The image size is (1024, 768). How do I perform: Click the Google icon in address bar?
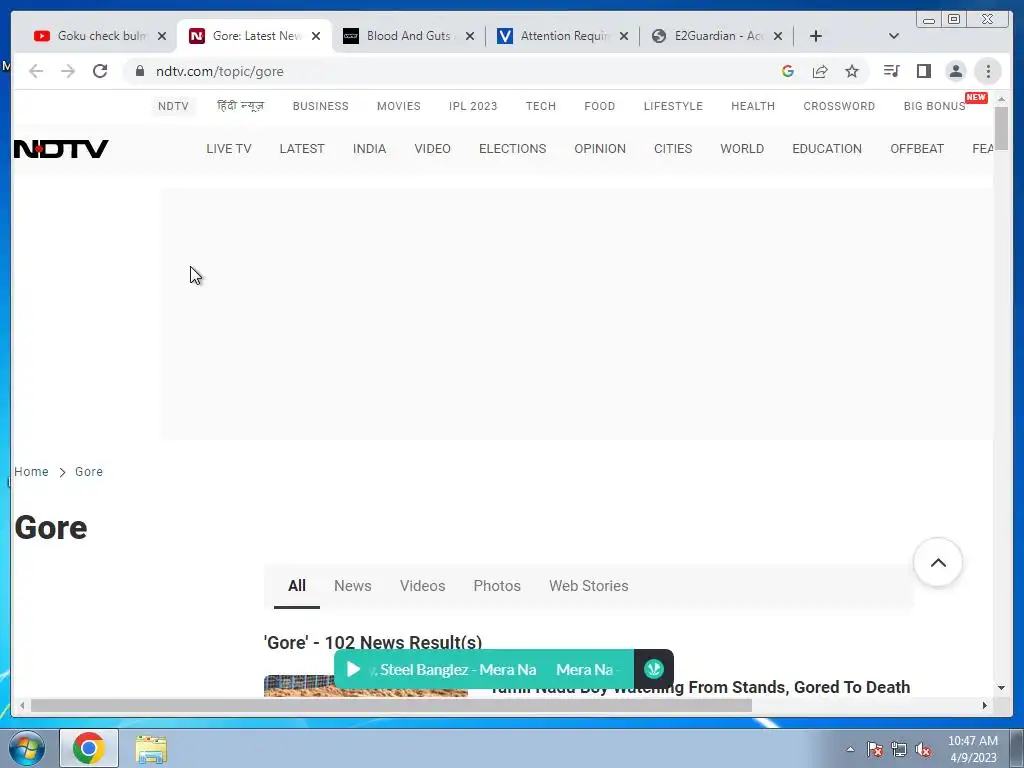788,71
